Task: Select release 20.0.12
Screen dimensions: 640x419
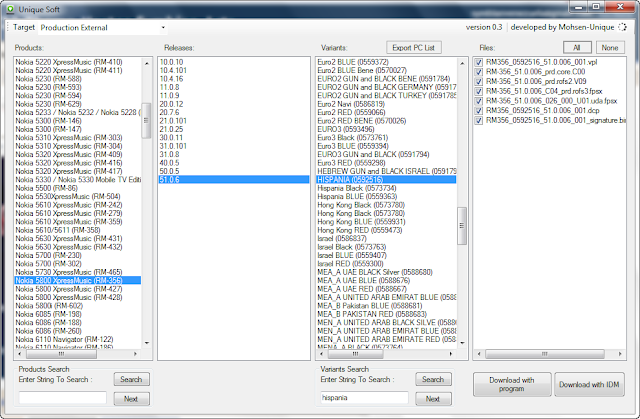Action: 171,104
